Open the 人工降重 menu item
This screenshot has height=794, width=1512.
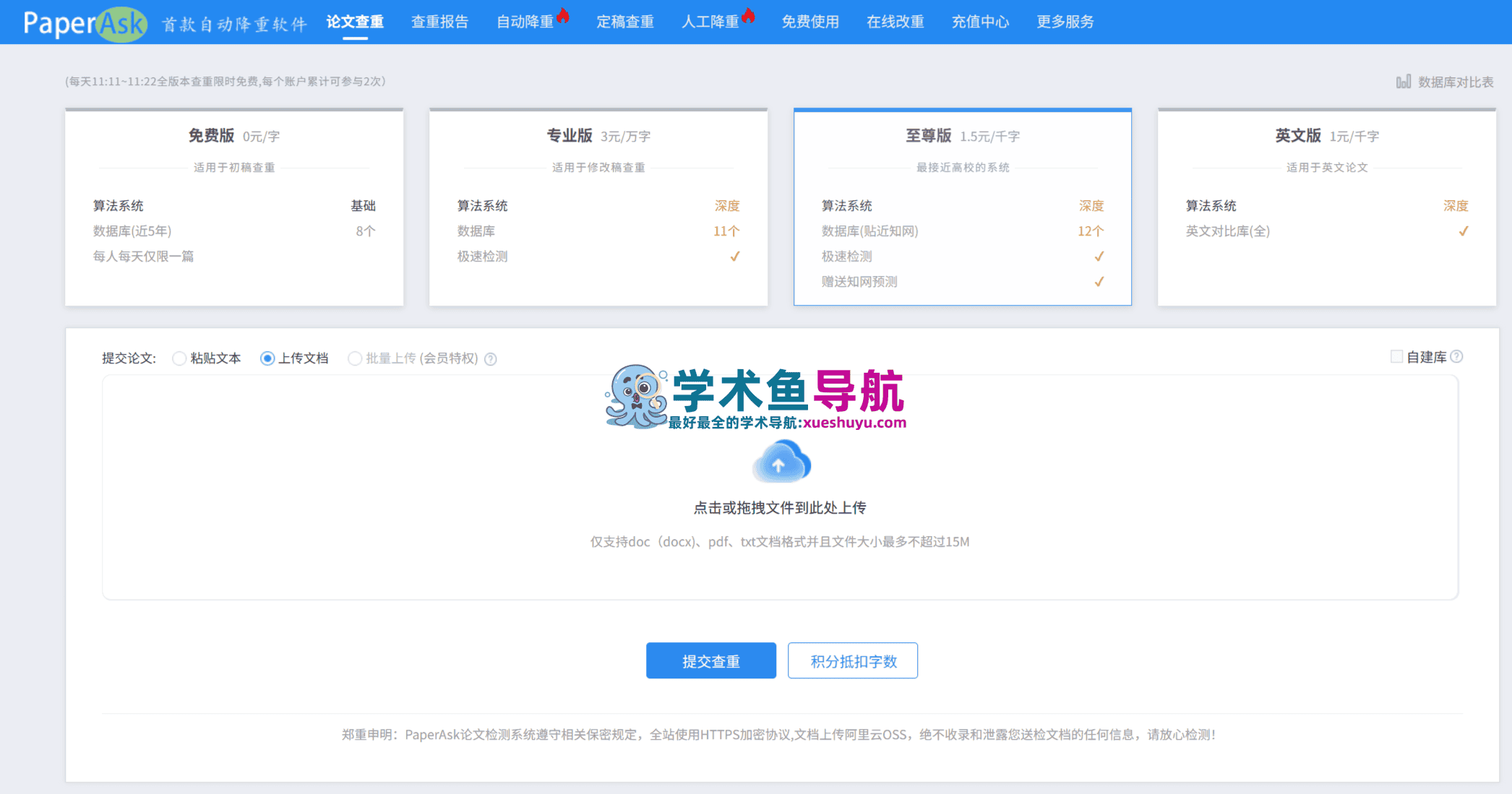710,22
